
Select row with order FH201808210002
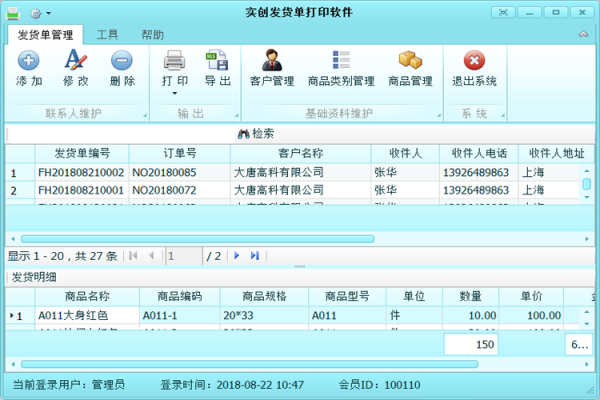pyautogui.click(x=81, y=172)
